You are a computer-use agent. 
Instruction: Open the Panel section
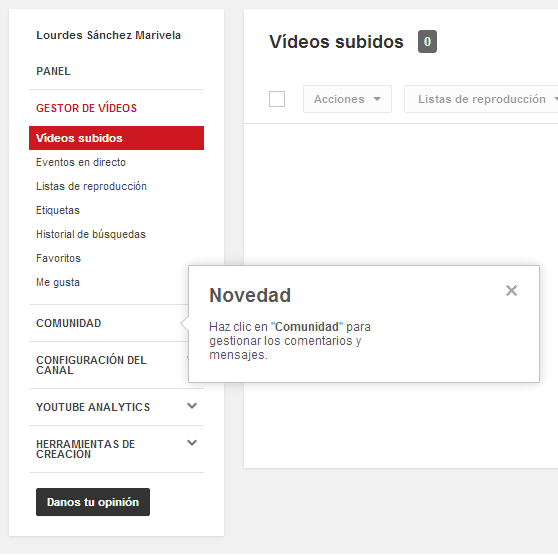[53, 71]
